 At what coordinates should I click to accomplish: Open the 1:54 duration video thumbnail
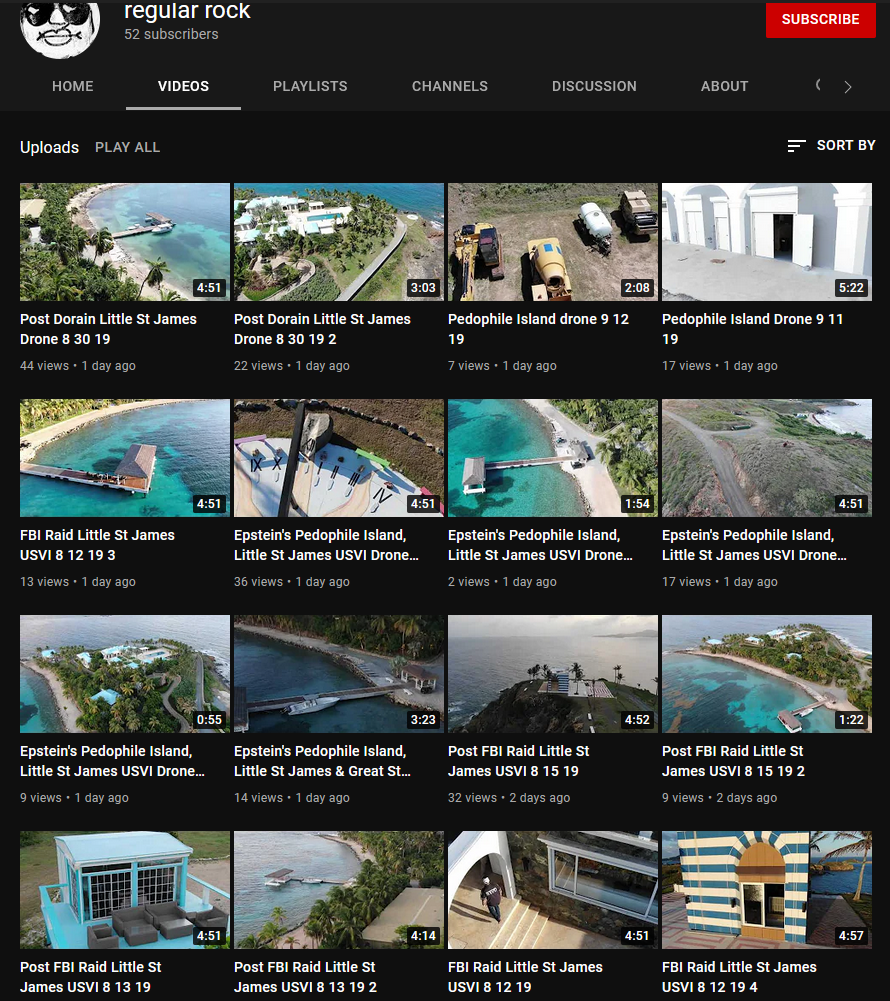point(553,458)
